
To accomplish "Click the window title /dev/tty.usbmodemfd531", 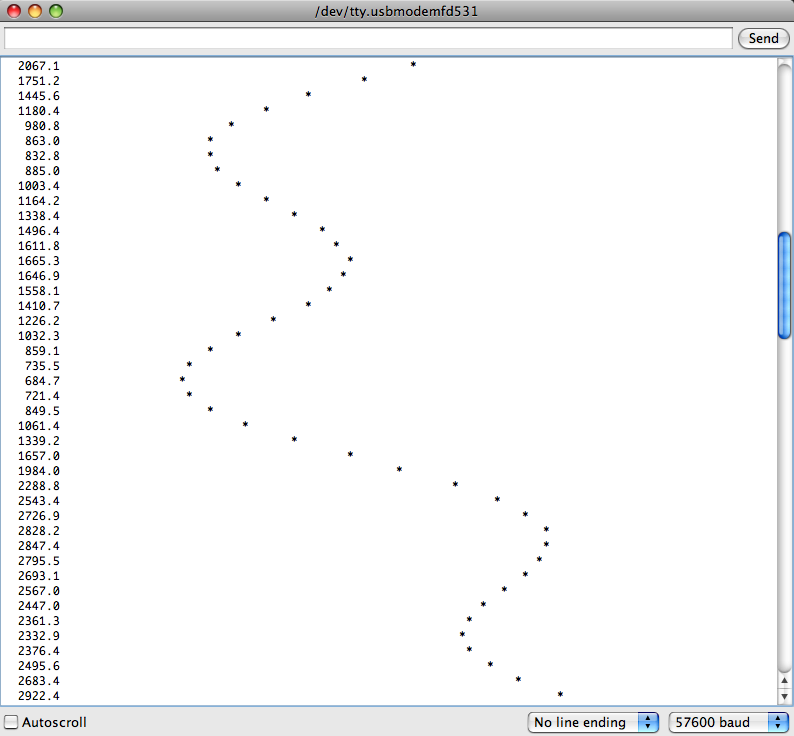I will [396, 11].
